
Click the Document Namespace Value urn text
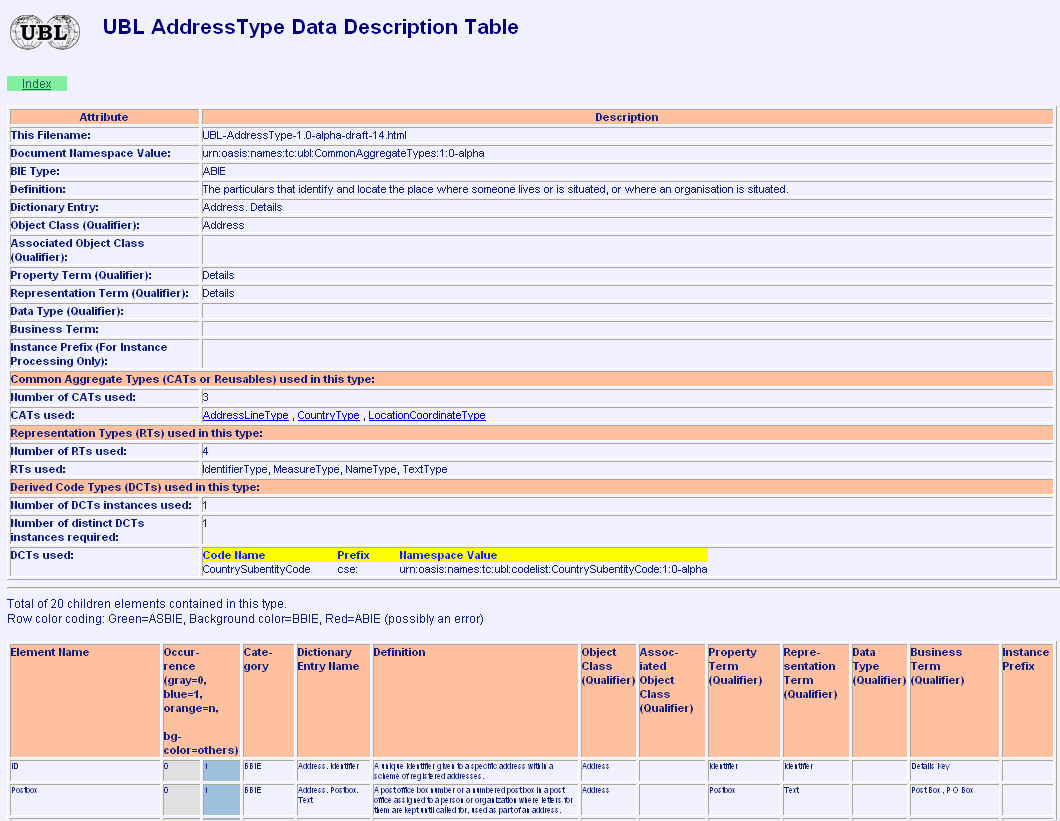[343, 153]
